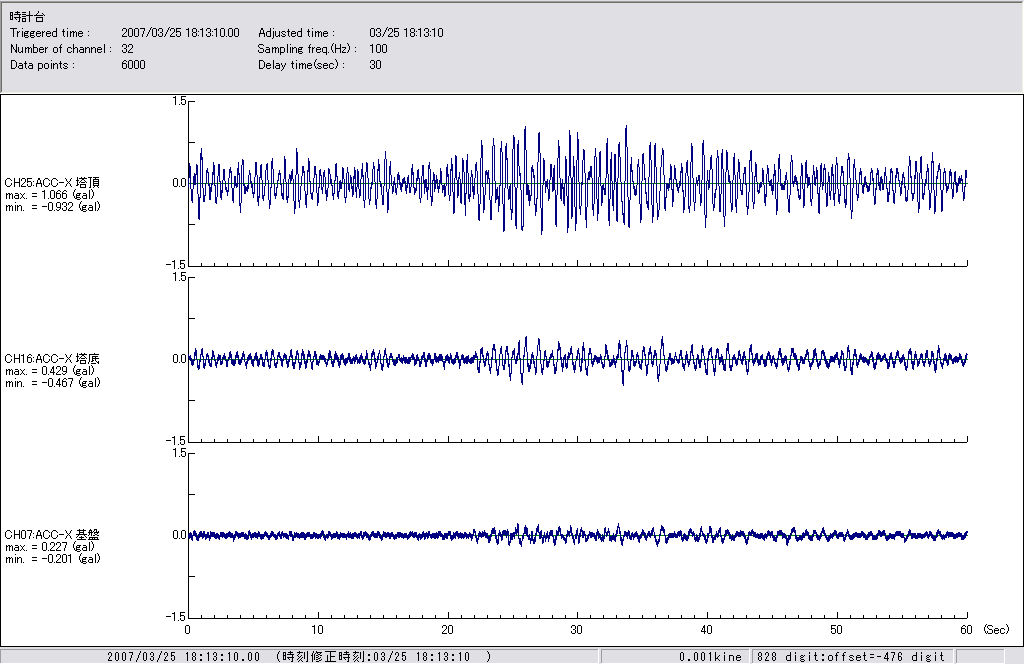Click the CH07:ACC-X 基盤 channel label
This screenshot has width=1024, height=664.
(x=52, y=534)
